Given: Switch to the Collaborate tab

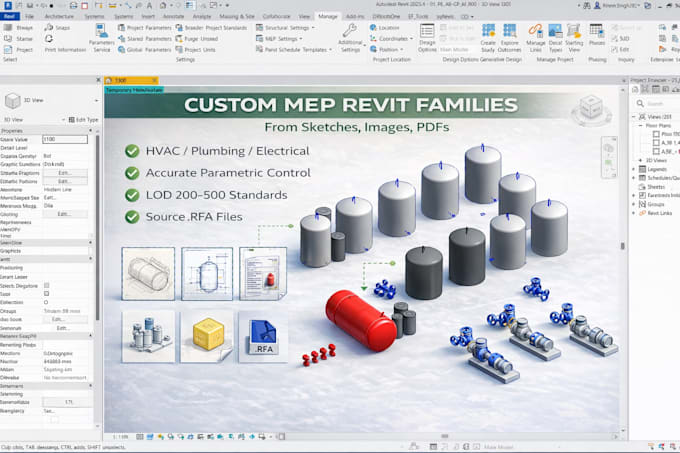Looking at the screenshot, I should 276,16.
